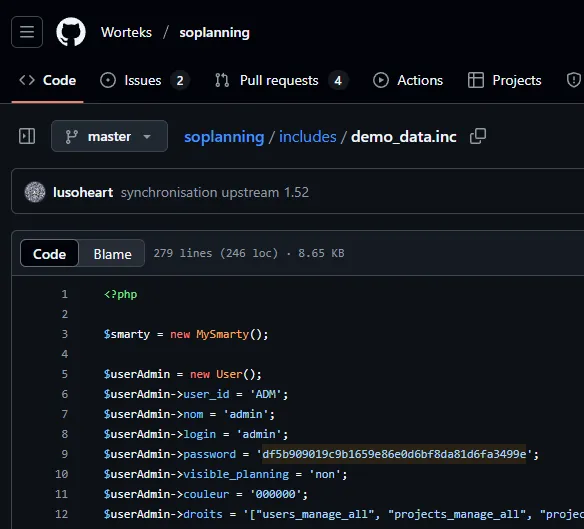The height and width of the screenshot is (529, 584).
Task: Open the Projects tab
Action: click(505, 80)
